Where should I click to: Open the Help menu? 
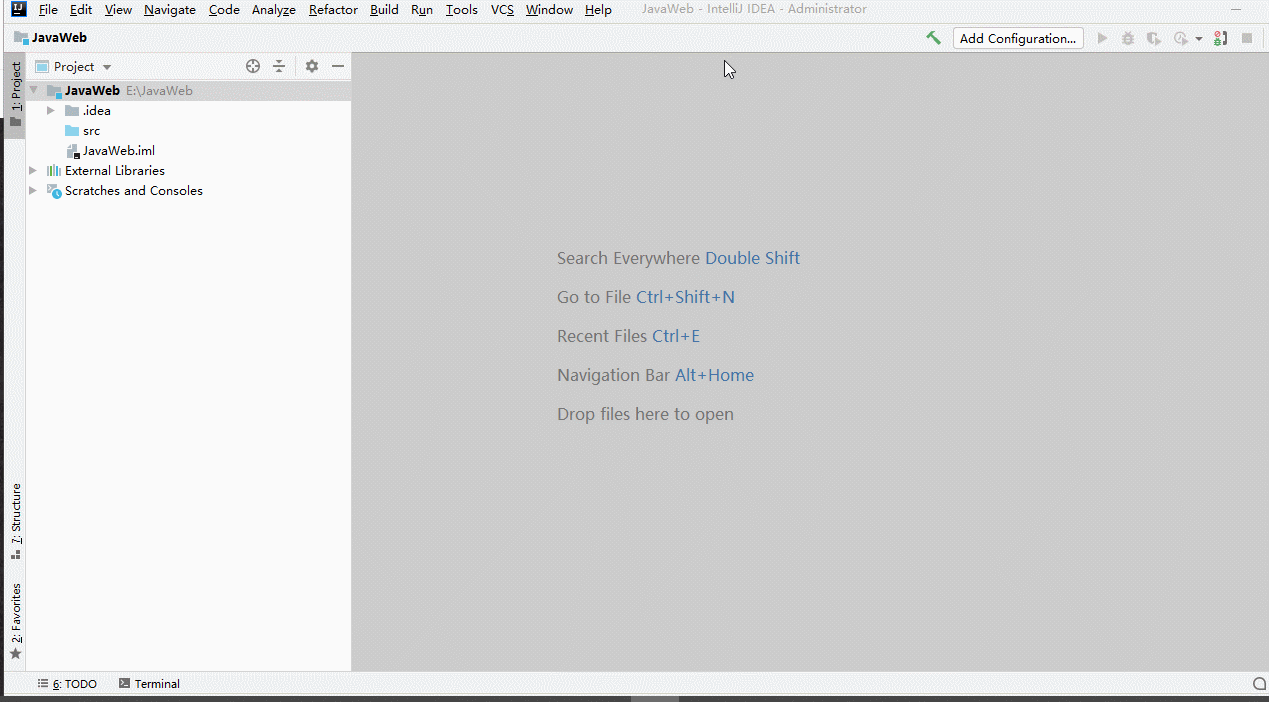[x=598, y=9]
